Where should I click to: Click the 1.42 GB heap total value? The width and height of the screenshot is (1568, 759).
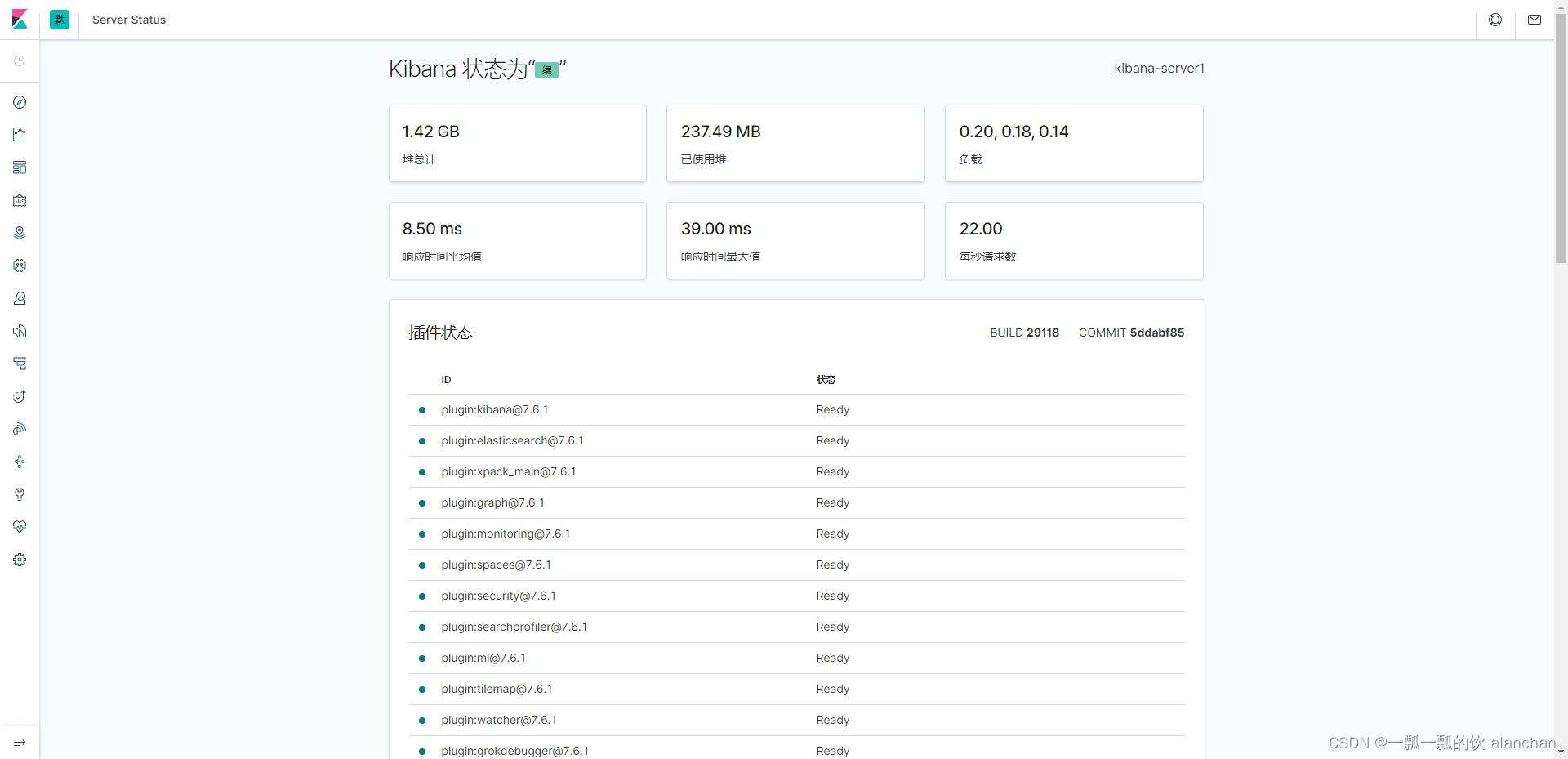(431, 132)
